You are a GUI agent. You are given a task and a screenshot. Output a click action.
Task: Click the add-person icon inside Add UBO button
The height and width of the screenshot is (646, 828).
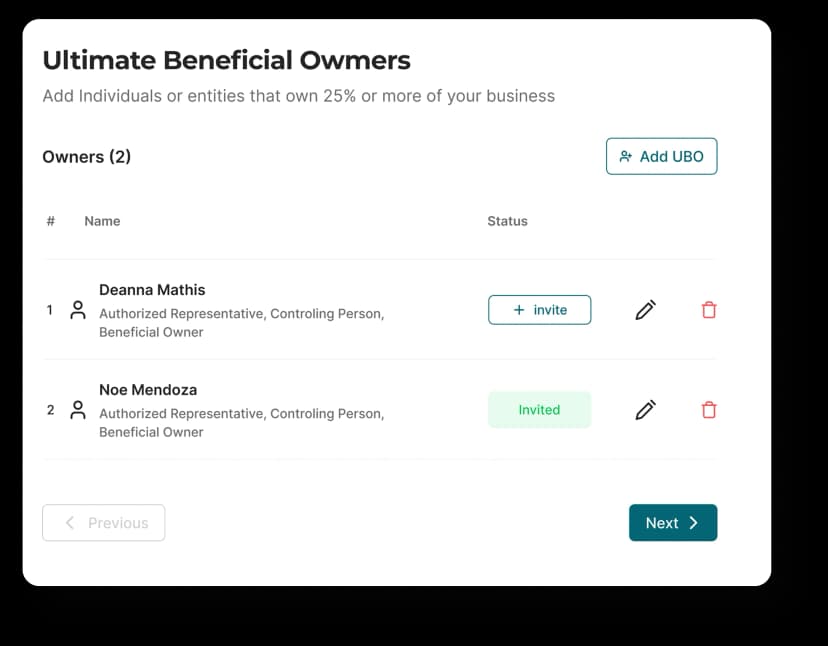tap(626, 156)
